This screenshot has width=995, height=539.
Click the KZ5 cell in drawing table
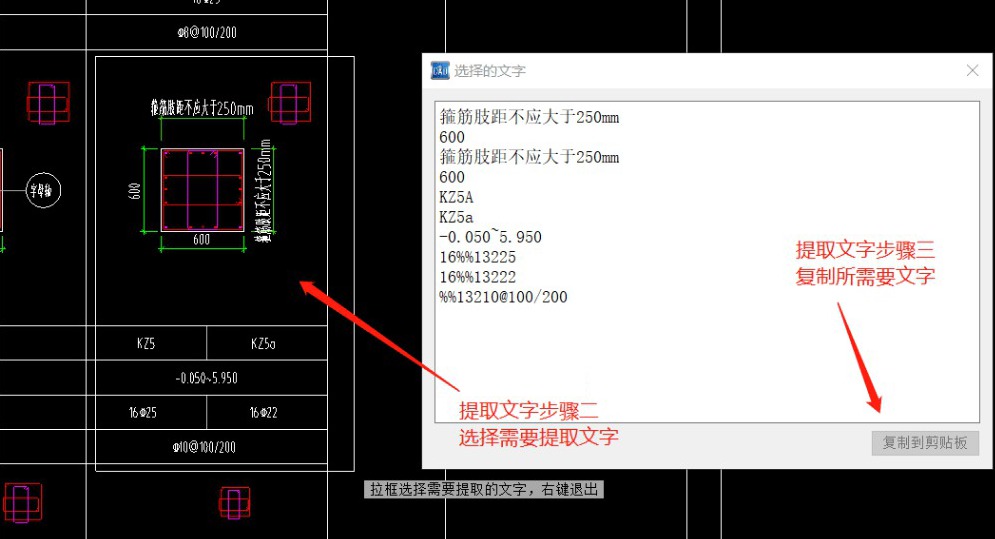151,343
